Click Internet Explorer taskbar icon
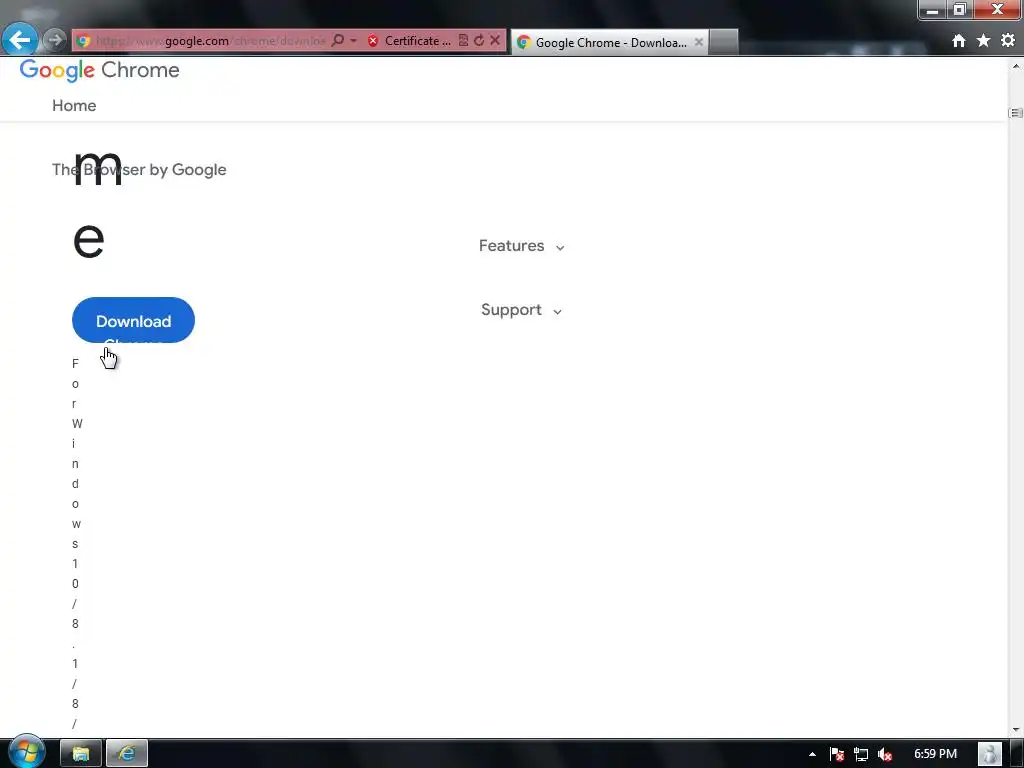This screenshot has height=768, width=1024. click(127, 754)
